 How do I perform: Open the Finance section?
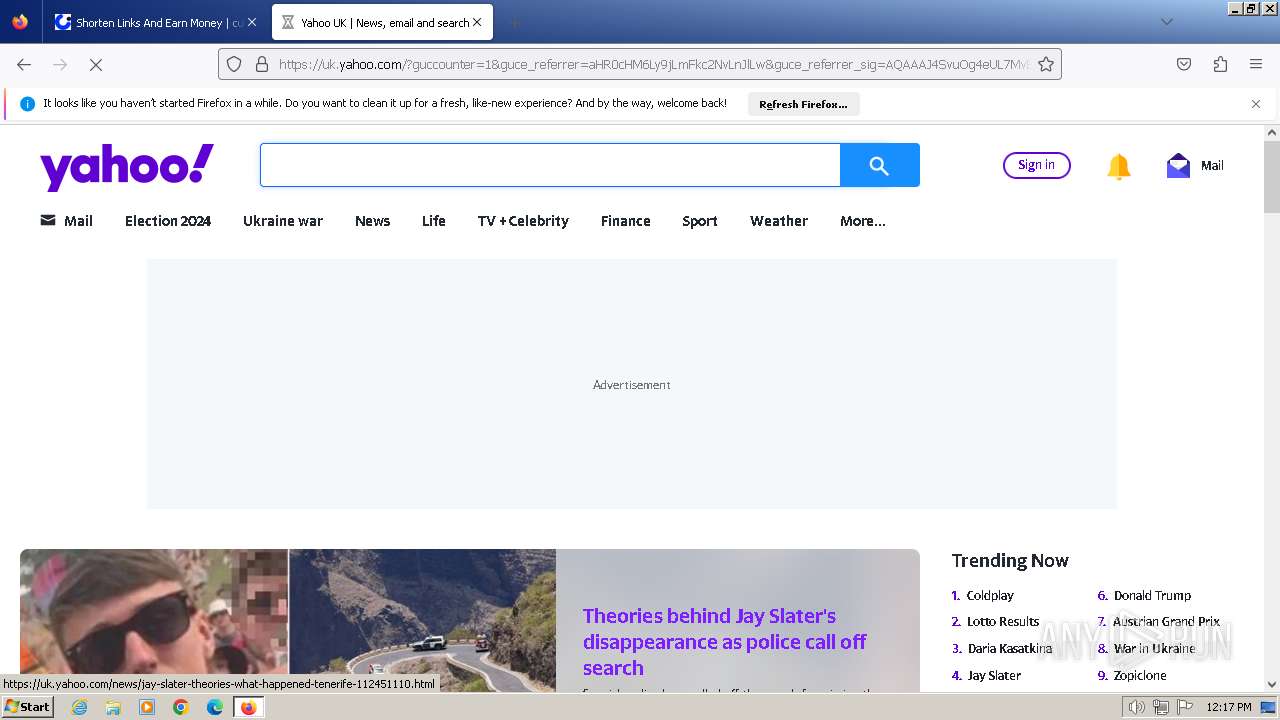point(626,221)
